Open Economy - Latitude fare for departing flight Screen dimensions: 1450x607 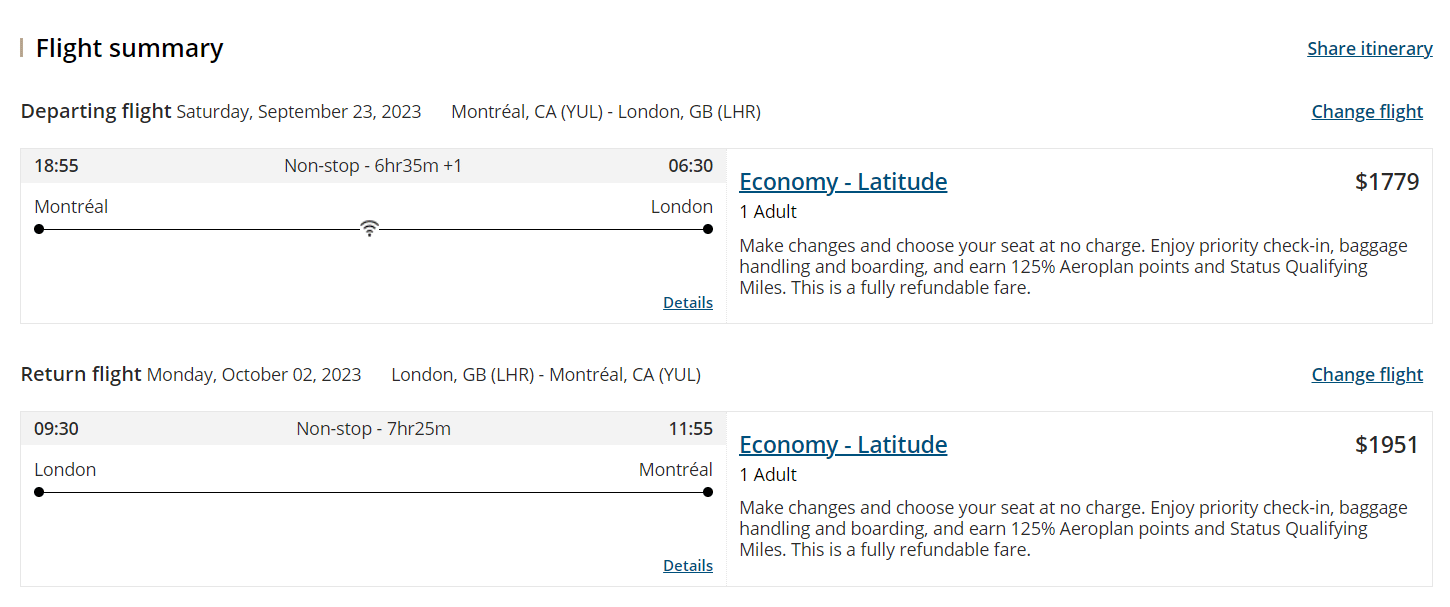843,182
